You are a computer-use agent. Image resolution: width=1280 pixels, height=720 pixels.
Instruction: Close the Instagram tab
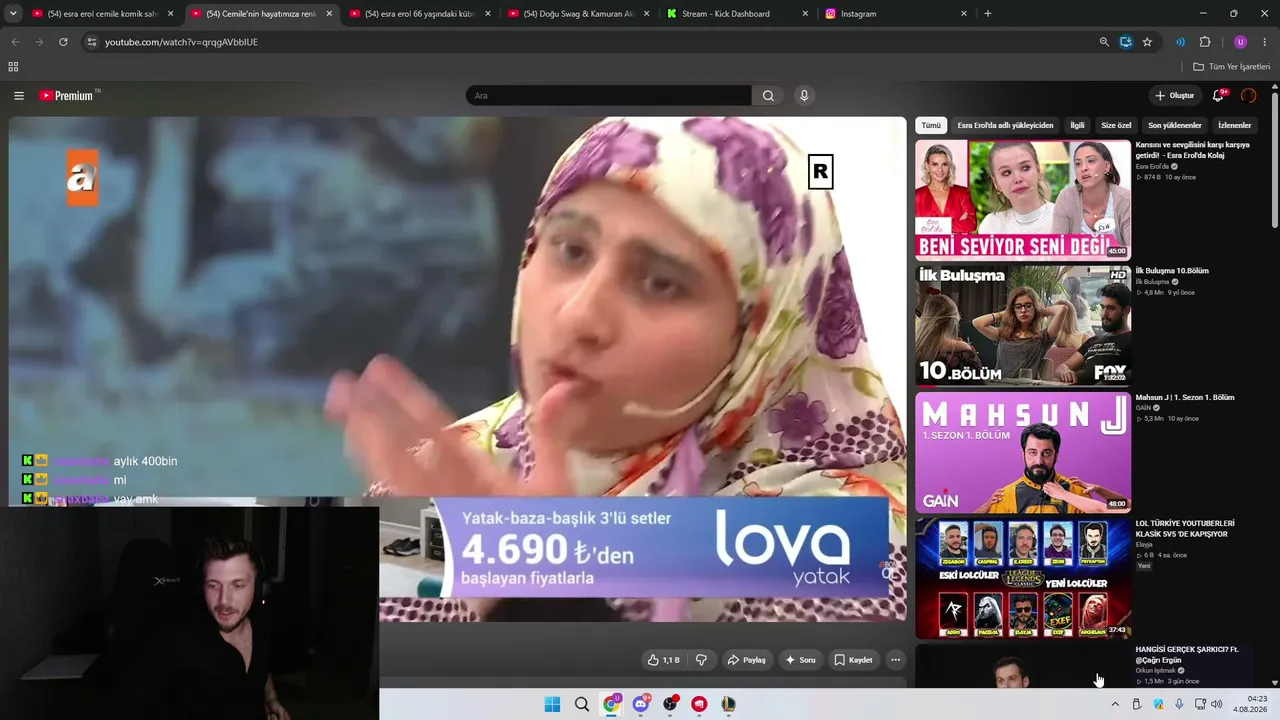point(964,14)
